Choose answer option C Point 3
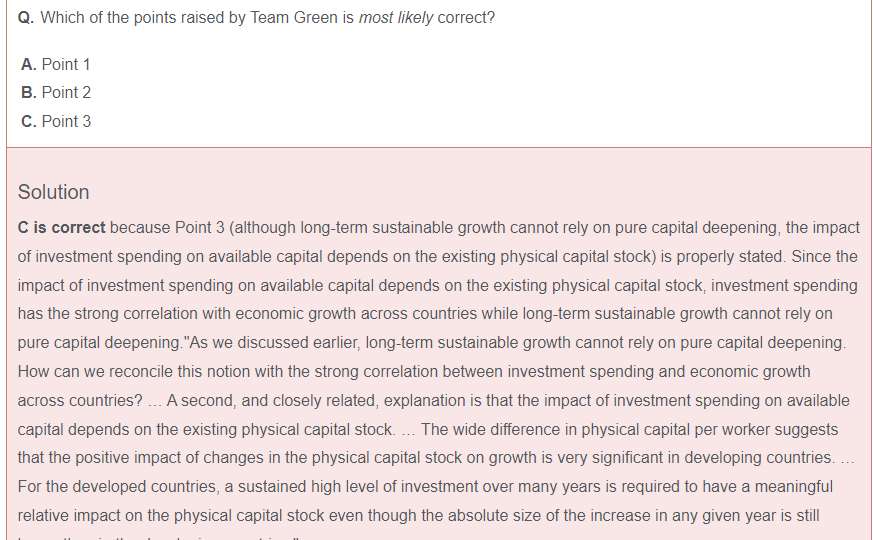The height and width of the screenshot is (540, 873). pyautogui.click(x=56, y=121)
